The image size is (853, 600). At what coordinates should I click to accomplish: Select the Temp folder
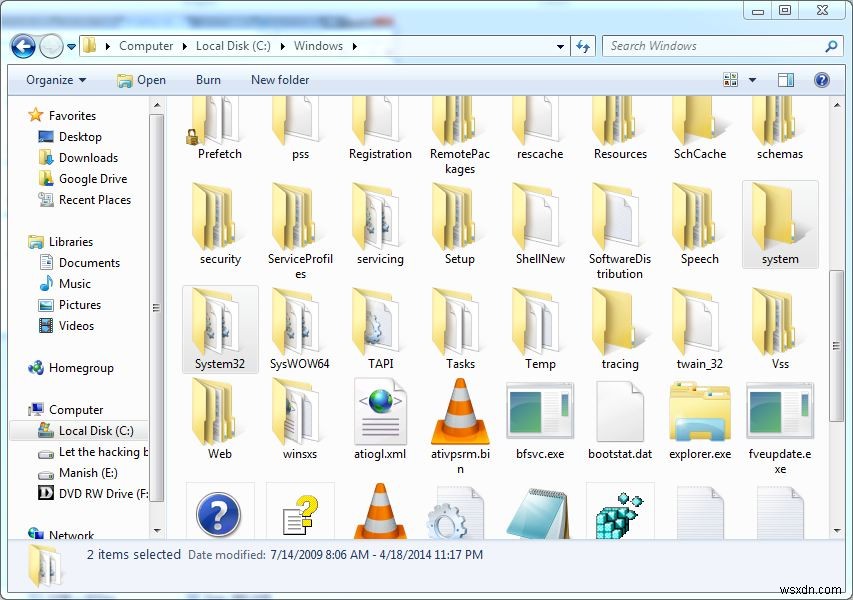[x=540, y=329]
